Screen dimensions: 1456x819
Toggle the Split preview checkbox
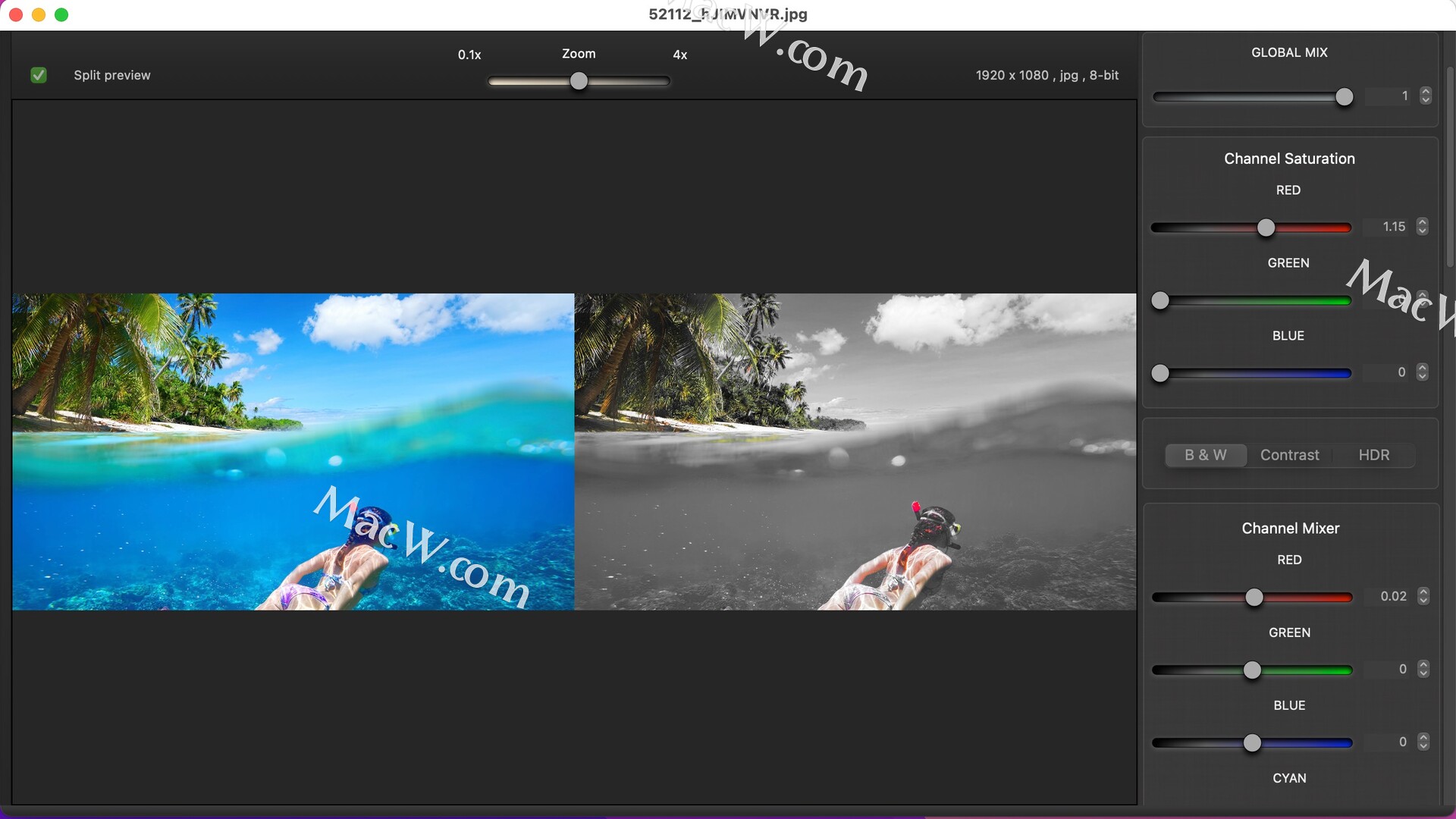pos(39,75)
